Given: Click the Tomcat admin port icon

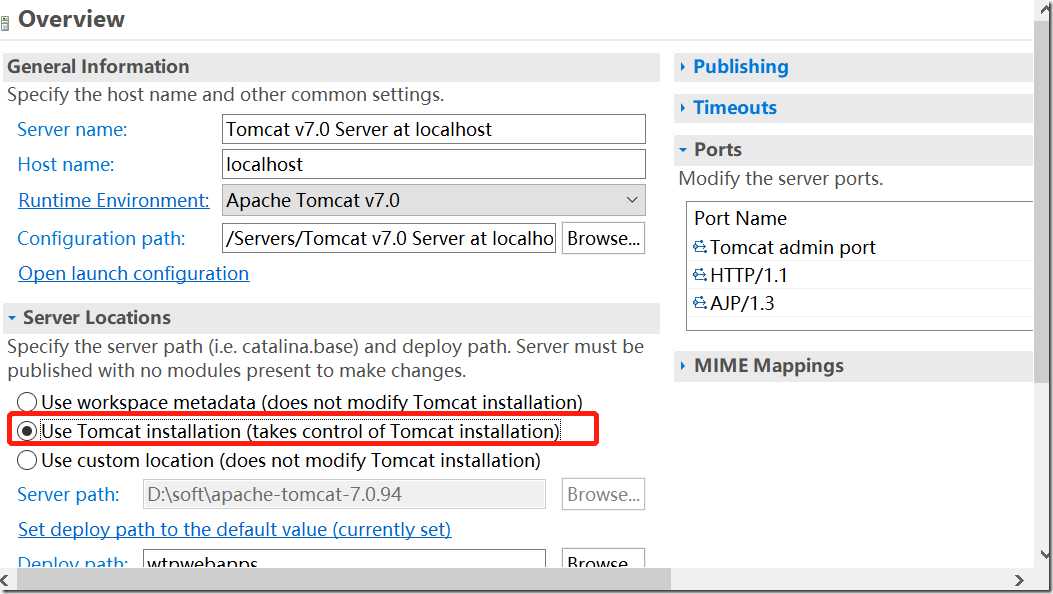Looking at the screenshot, I should tap(700, 247).
